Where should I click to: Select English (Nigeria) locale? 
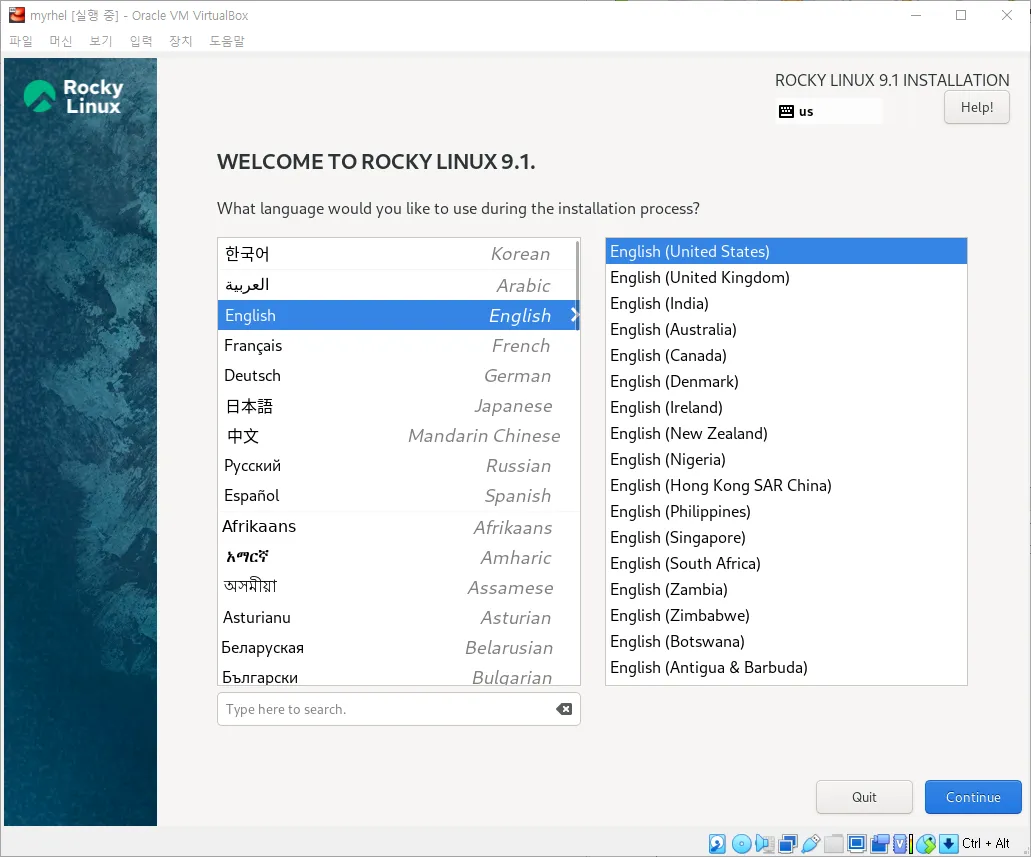pyautogui.click(x=786, y=459)
